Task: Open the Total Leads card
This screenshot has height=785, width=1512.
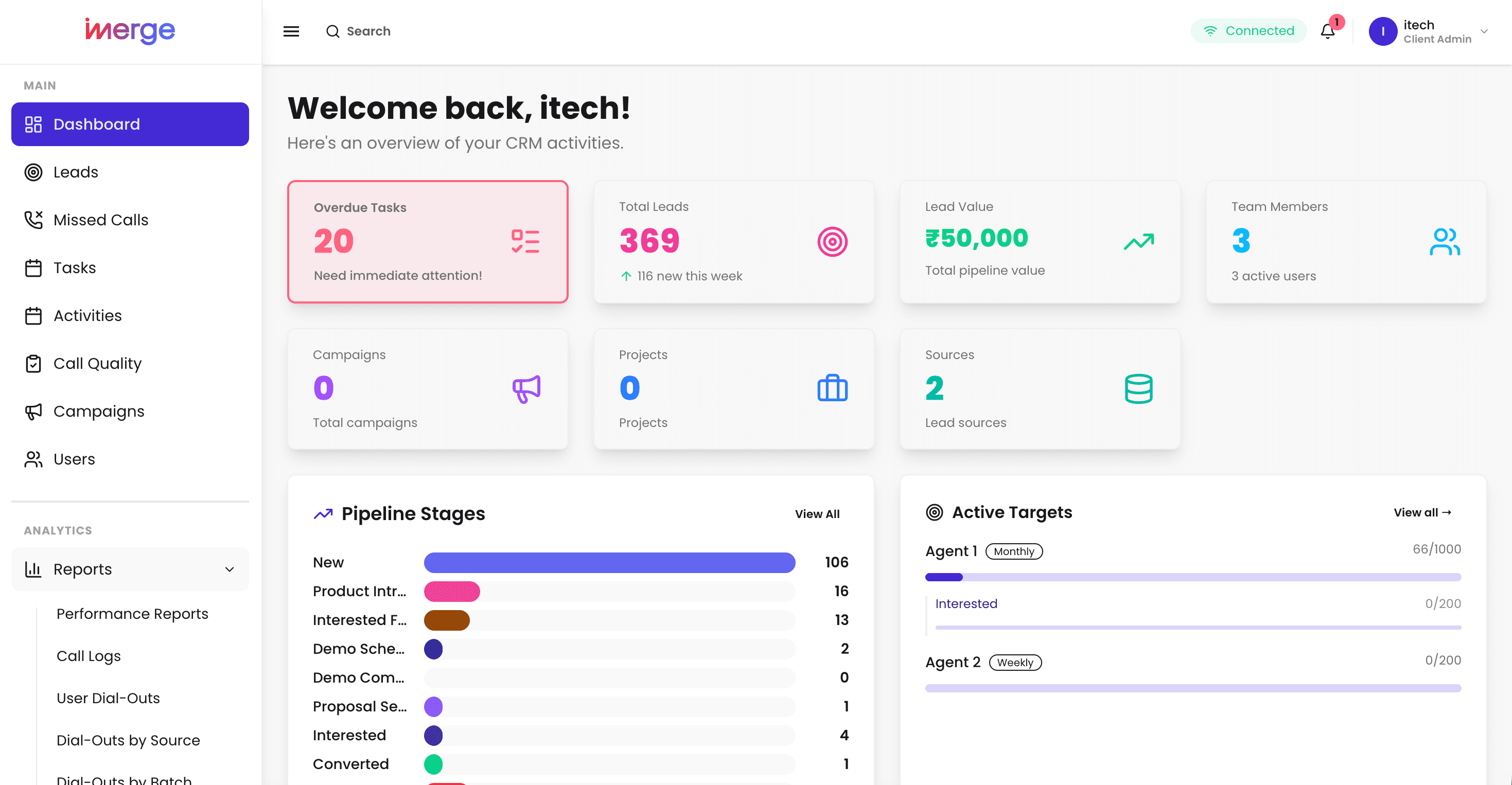Action: pos(734,242)
